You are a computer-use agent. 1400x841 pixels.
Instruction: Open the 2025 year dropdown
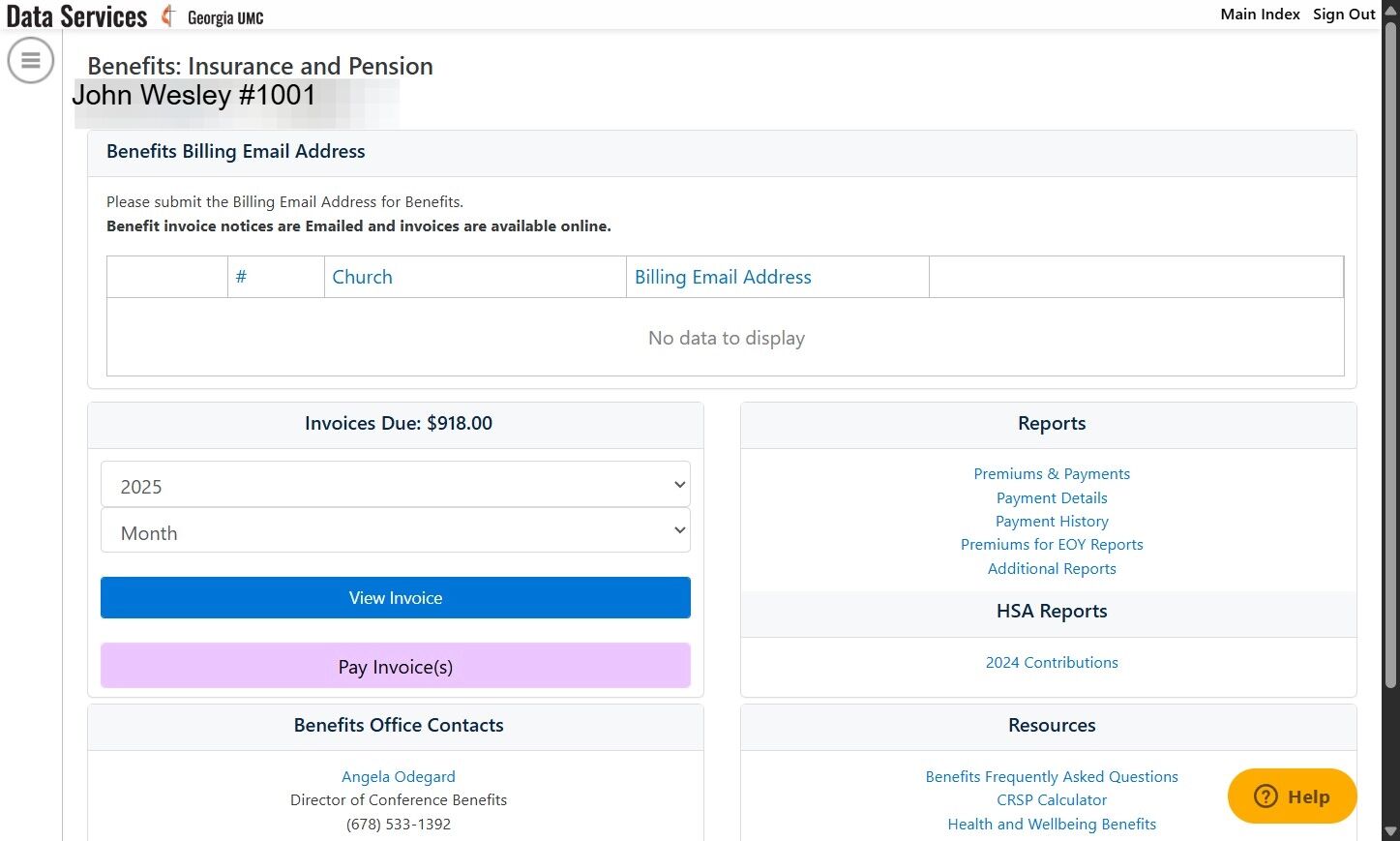point(395,486)
